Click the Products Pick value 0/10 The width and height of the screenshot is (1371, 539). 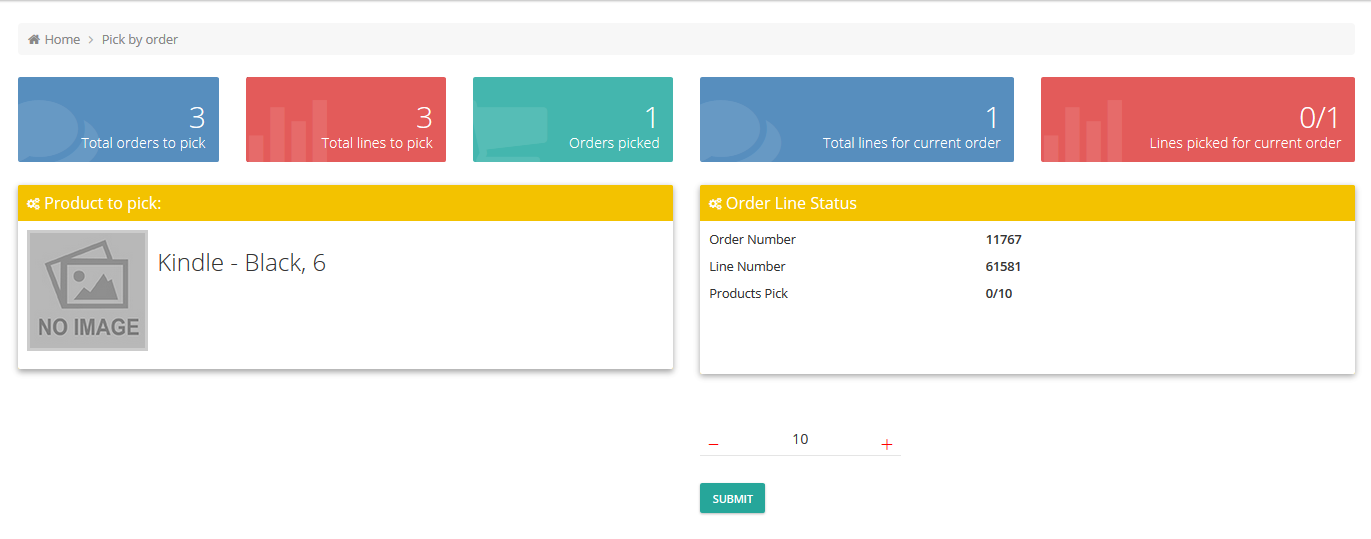[999, 294]
